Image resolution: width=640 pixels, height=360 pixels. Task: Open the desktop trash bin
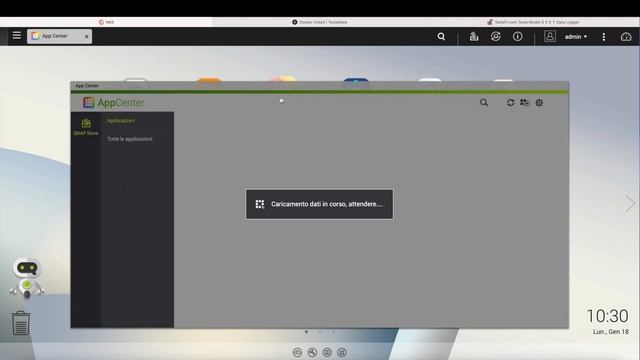pyautogui.click(x=21, y=323)
